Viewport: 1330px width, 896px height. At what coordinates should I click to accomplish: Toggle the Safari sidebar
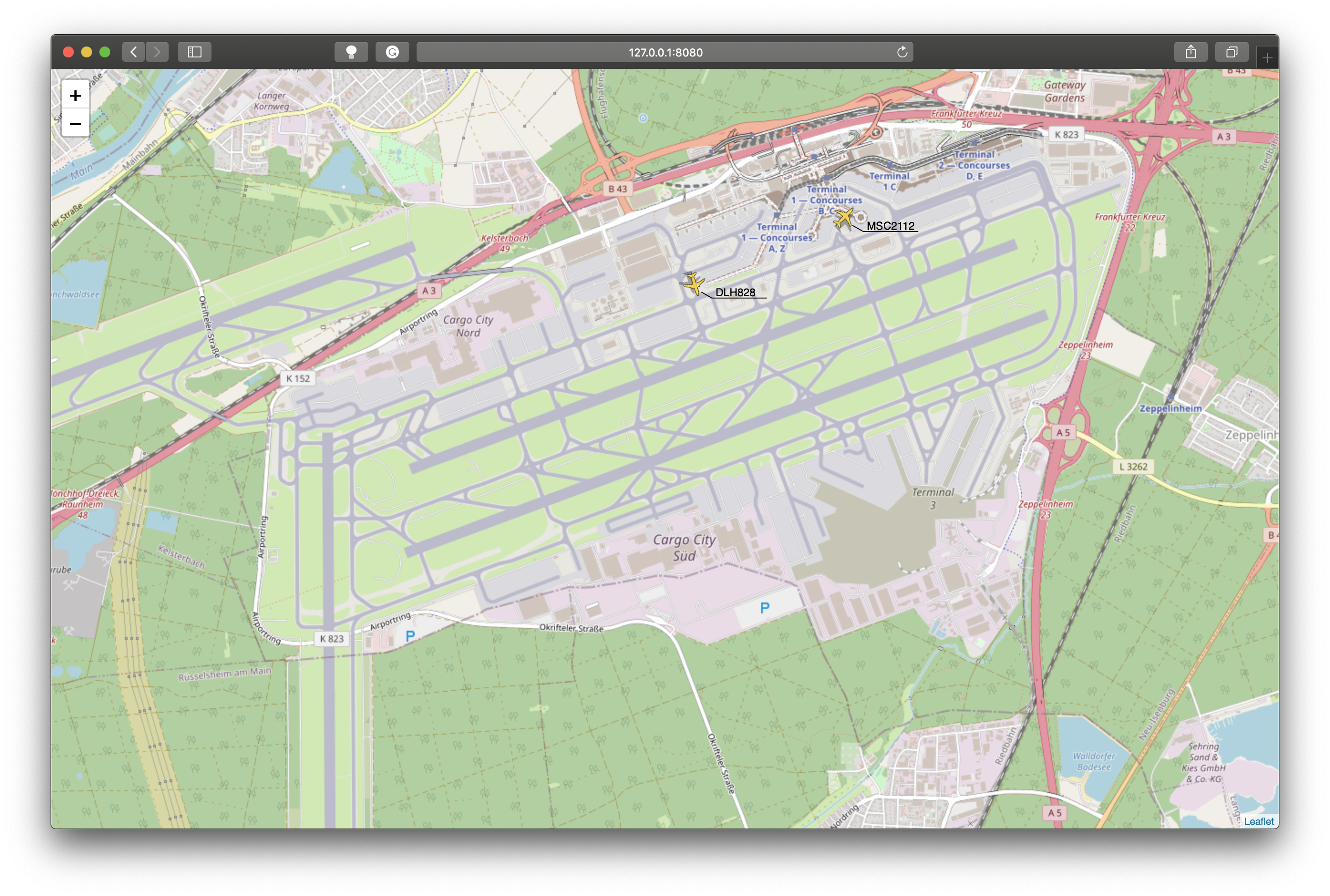click(x=194, y=52)
